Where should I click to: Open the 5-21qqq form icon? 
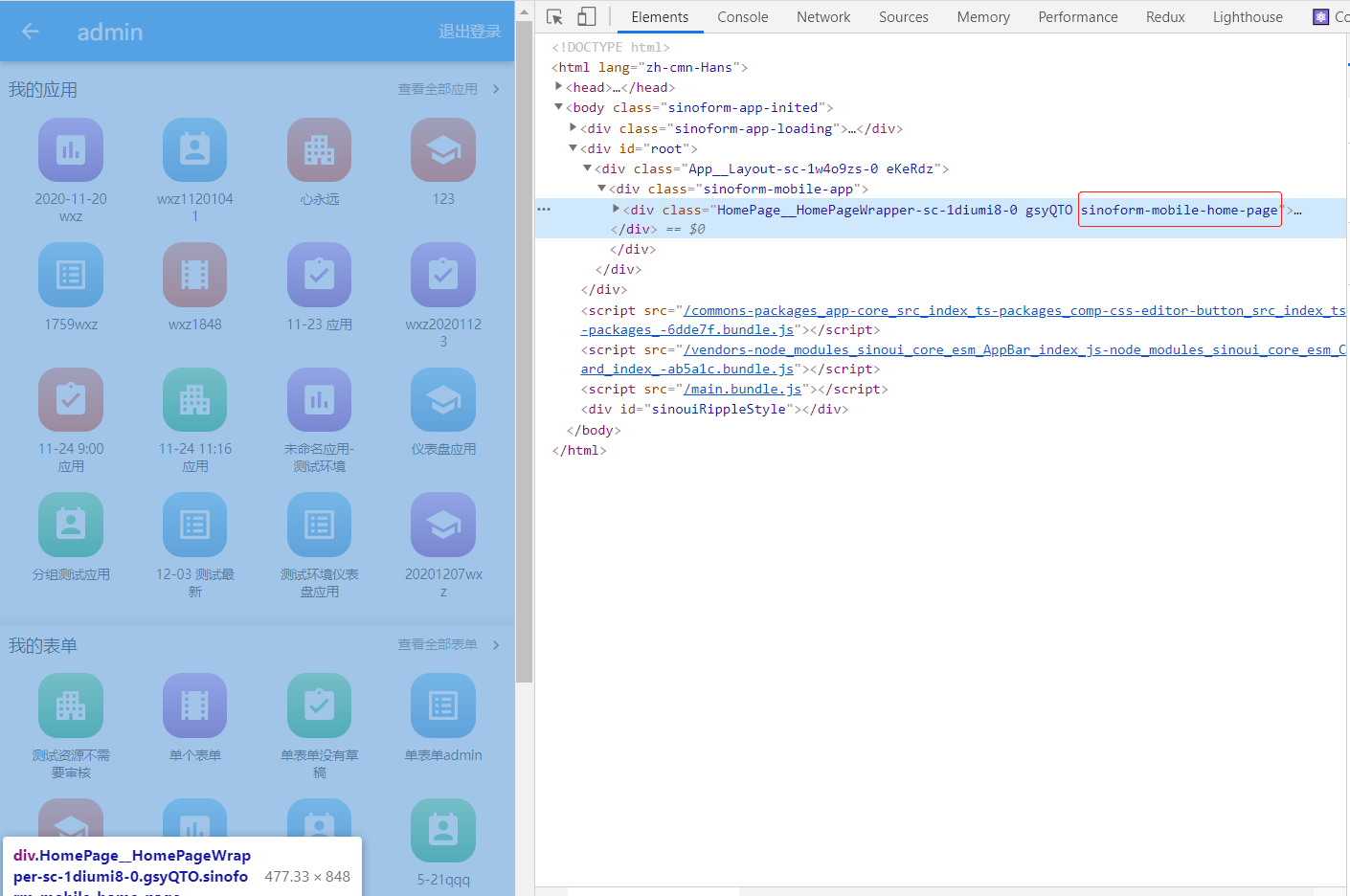[443, 830]
